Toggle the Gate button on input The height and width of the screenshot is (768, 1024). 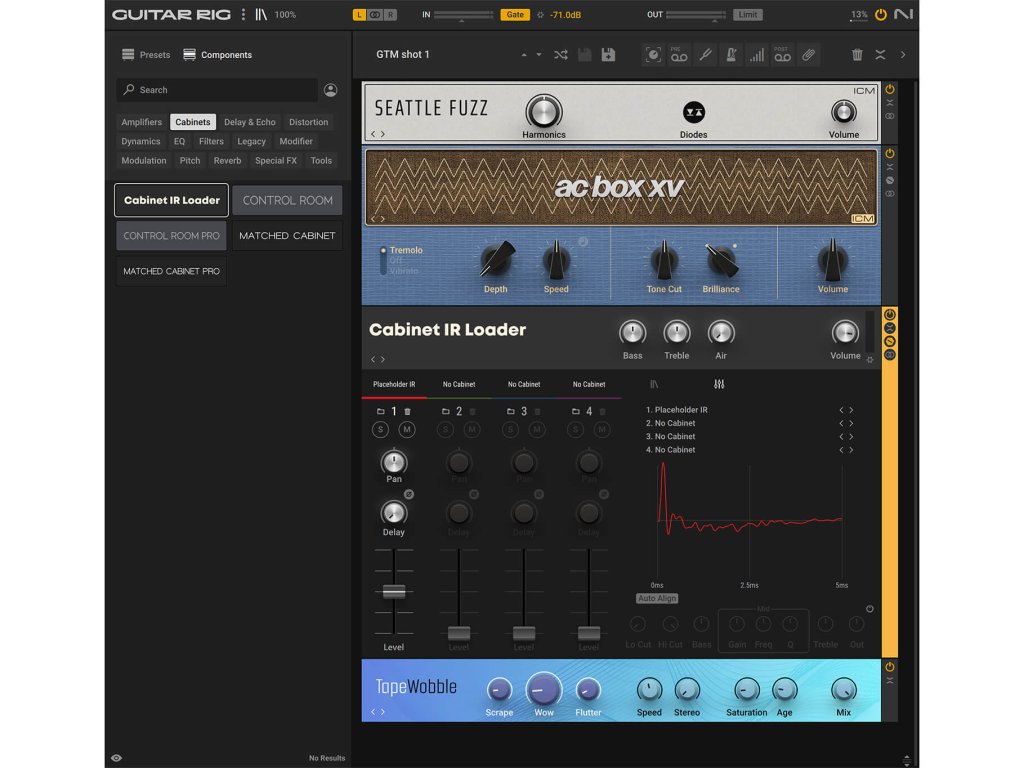(515, 15)
